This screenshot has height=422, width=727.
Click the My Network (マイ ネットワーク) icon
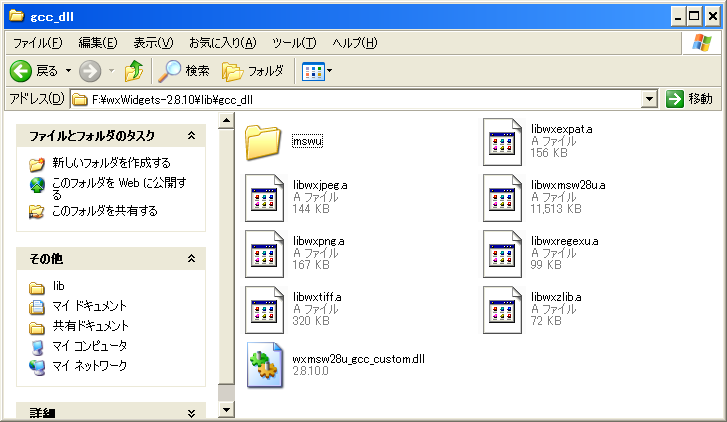point(37,367)
